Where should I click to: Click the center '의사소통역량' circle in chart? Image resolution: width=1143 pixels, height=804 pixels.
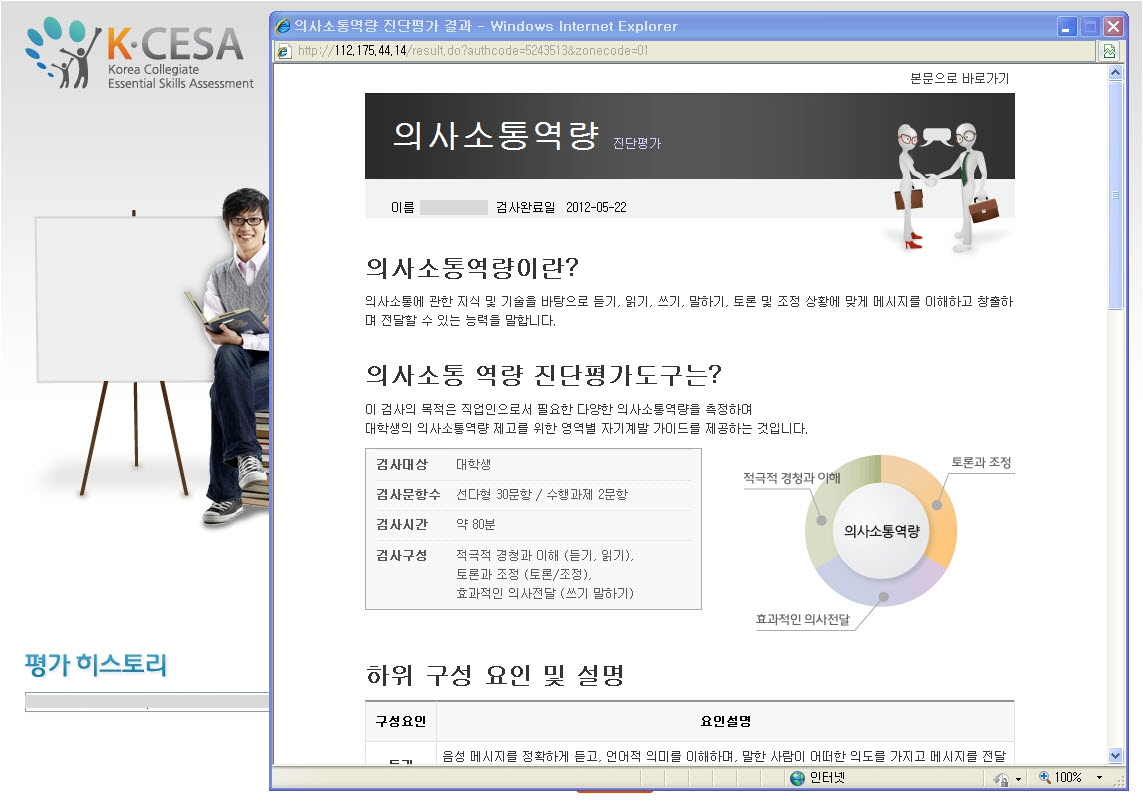click(x=881, y=531)
